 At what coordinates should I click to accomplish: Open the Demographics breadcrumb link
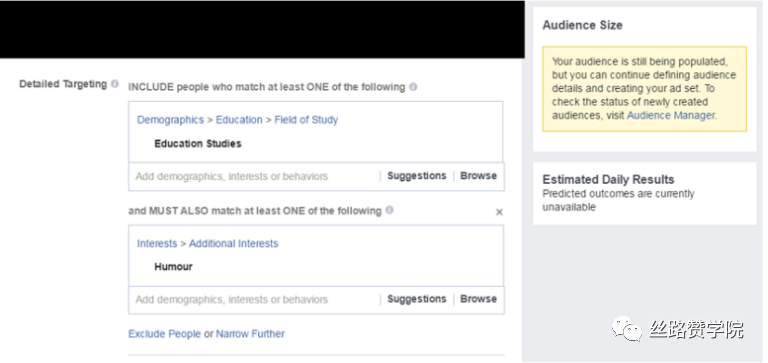click(x=170, y=120)
